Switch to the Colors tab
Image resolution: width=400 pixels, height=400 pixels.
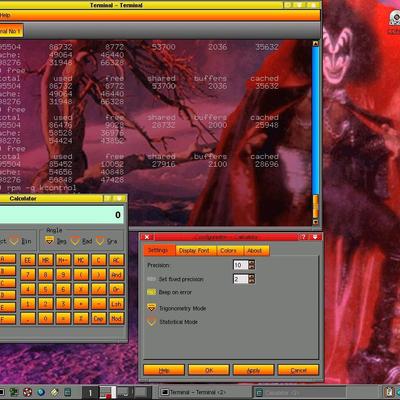coord(230,251)
